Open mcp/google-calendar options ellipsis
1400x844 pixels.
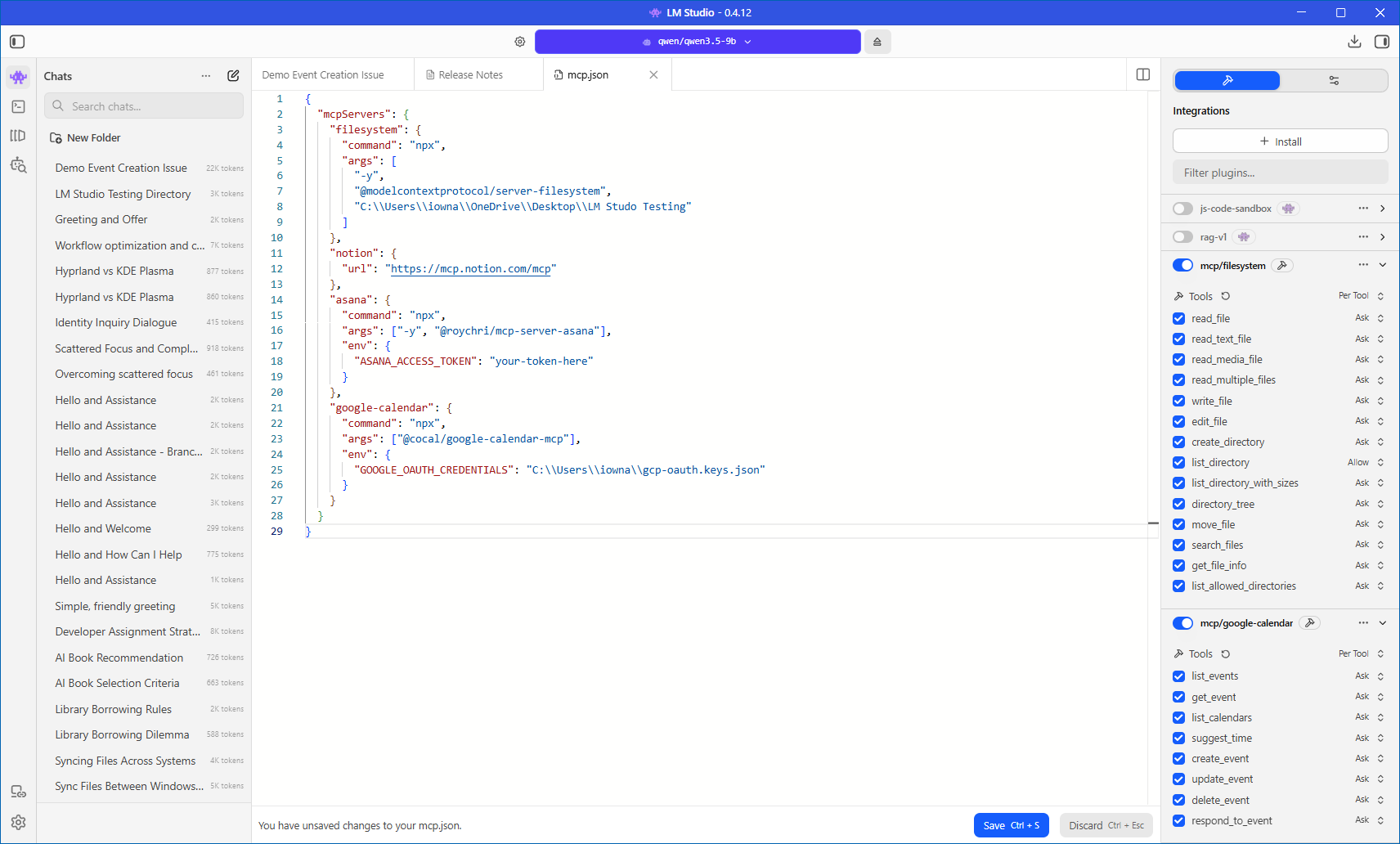point(1363,623)
